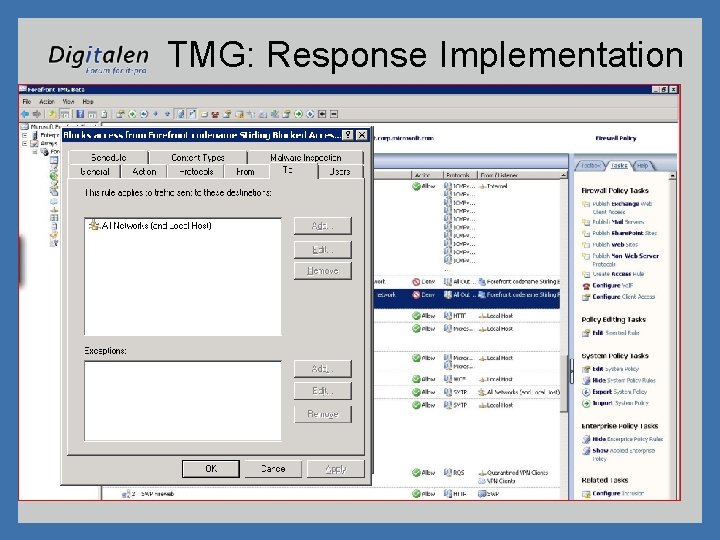Click the icon beside Hide Enterprise Policy Rules
720x540 pixels.
pos(586,439)
